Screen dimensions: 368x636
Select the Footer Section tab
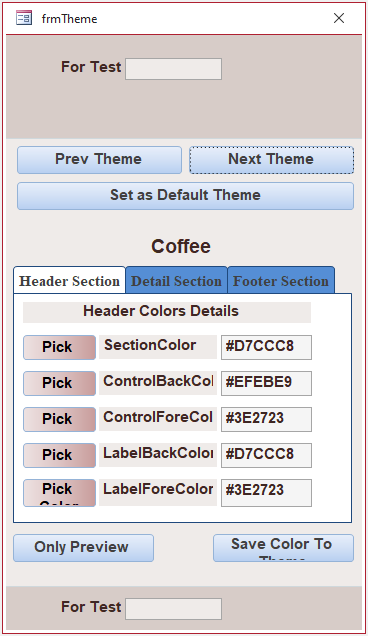point(281,280)
